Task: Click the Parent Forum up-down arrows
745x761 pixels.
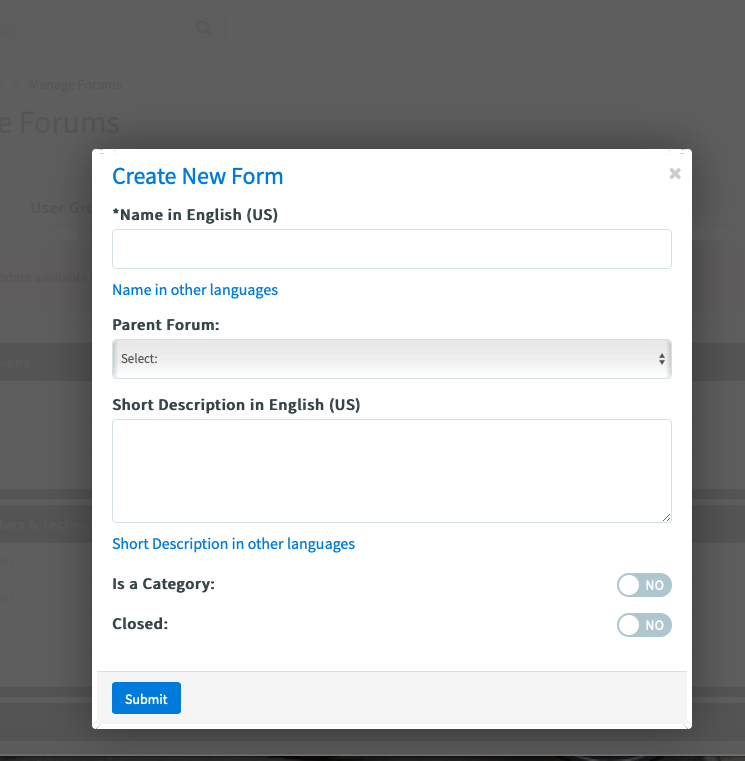Action: (x=662, y=359)
